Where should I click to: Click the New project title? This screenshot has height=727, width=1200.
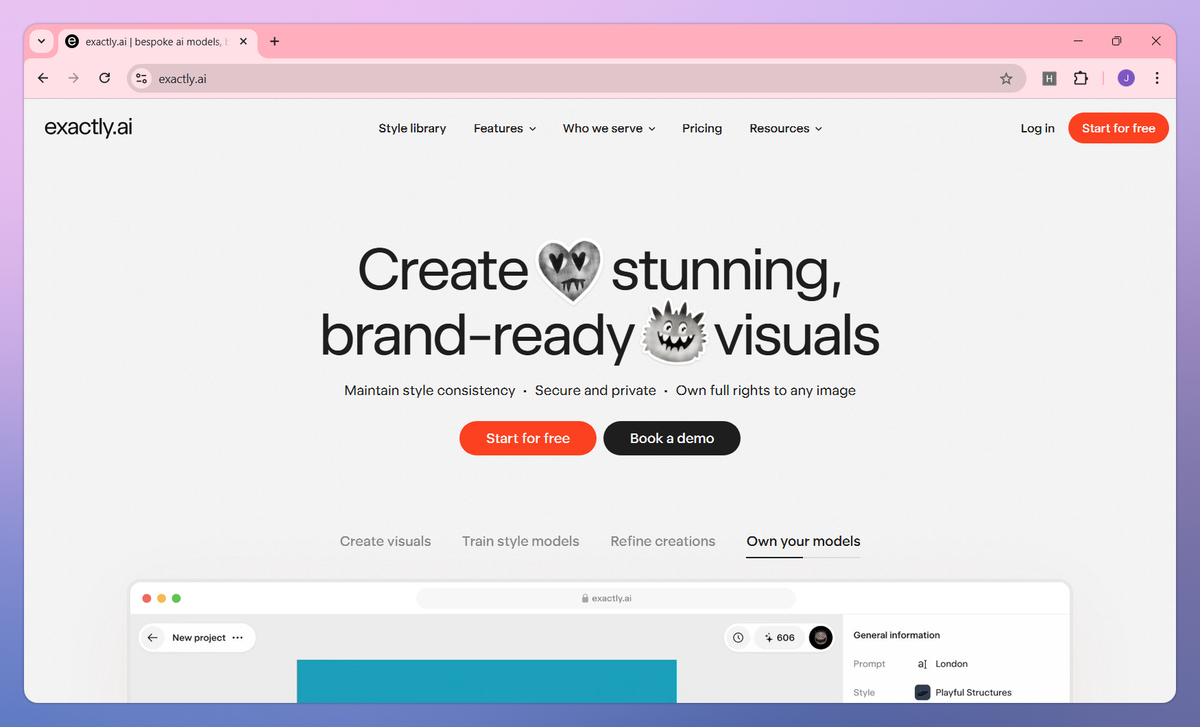(x=199, y=637)
